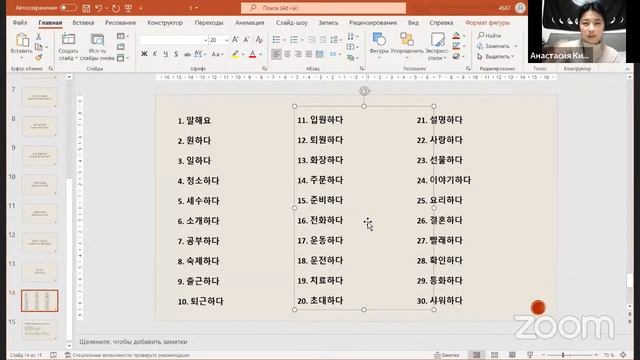The width and height of the screenshot is (640, 360).
Task: Click the Redo arrow icon
Action: (x=116, y=8)
